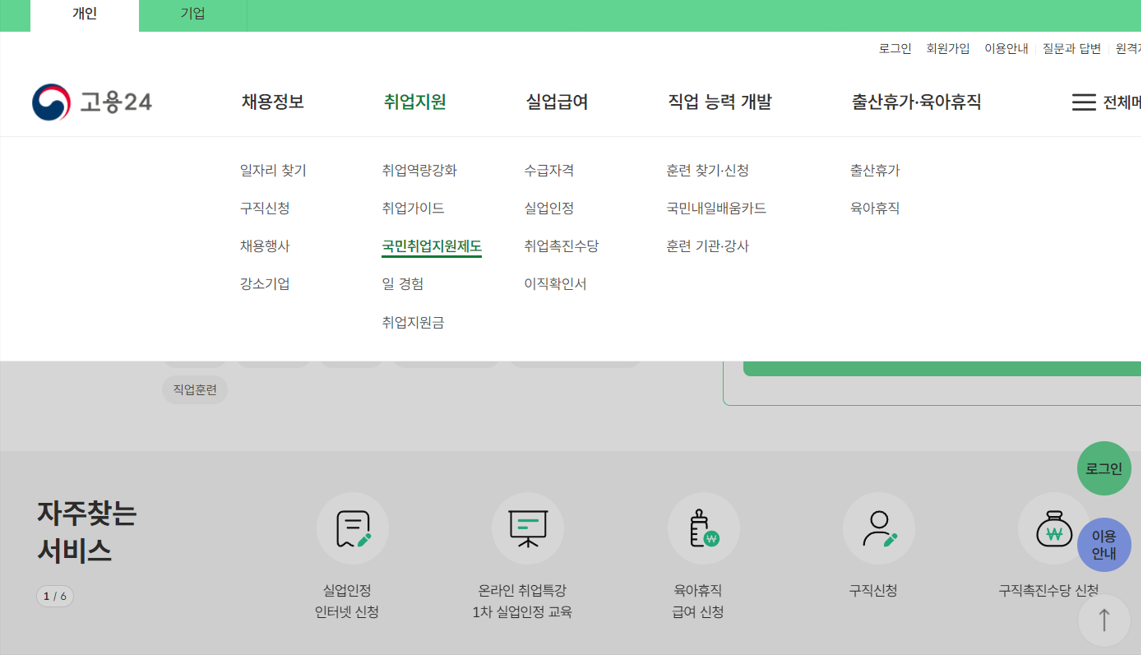Select the 구직촉진수당 신청 money bag icon

(1052, 529)
